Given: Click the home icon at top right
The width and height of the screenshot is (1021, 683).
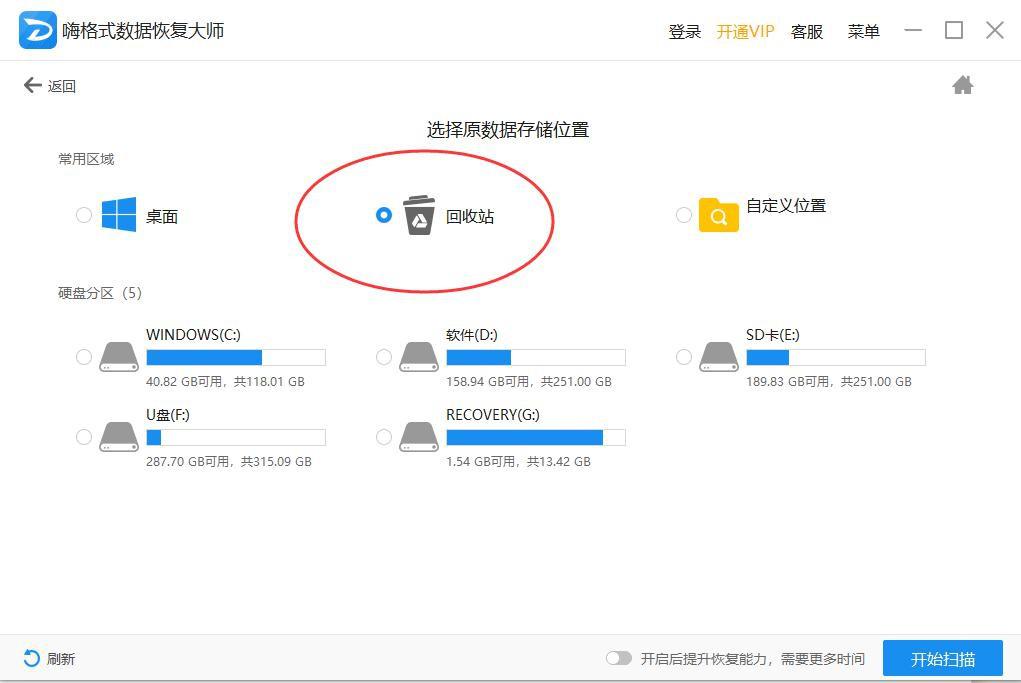Looking at the screenshot, I should (962, 85).
